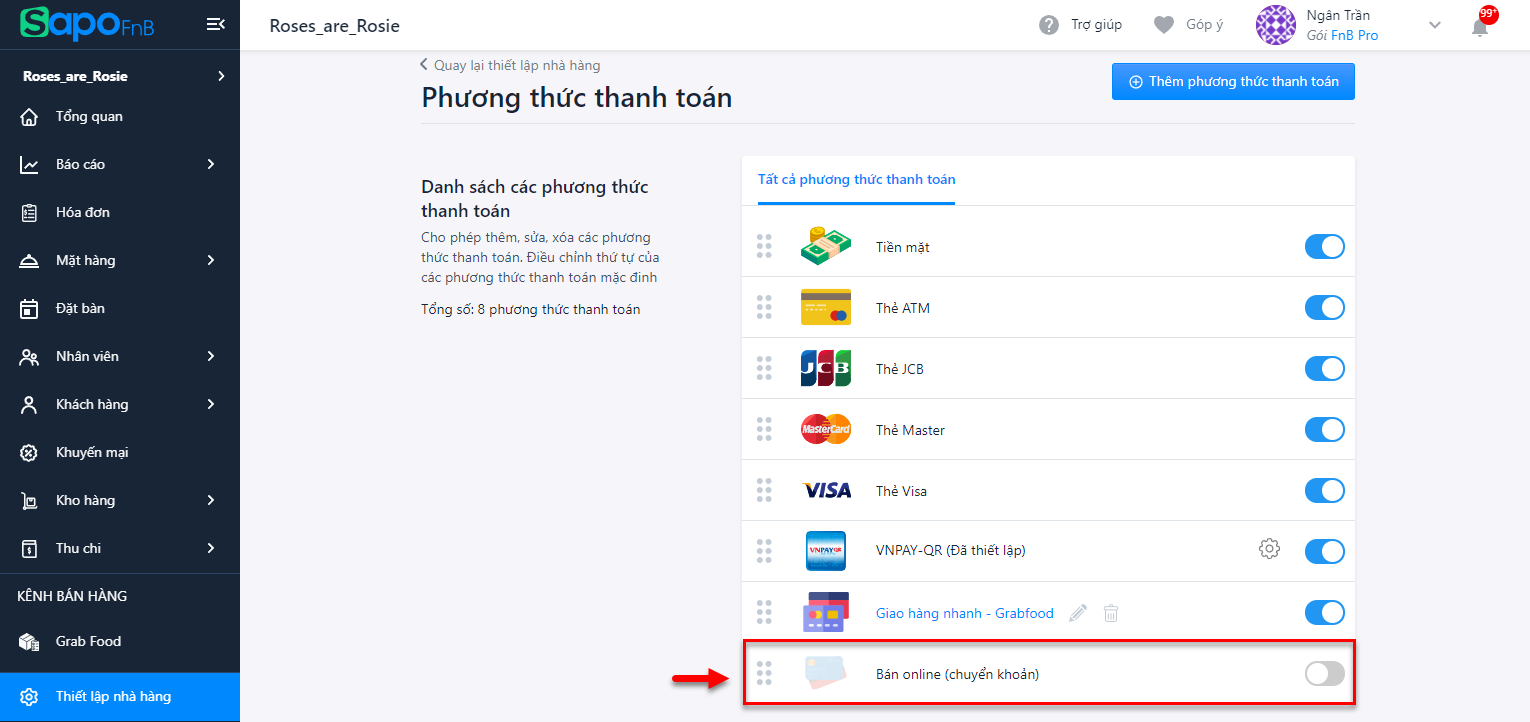Delete Giao hàng nhanh - Grabfood payment method
This screenshot has height=722, width=1530.
1110,613
